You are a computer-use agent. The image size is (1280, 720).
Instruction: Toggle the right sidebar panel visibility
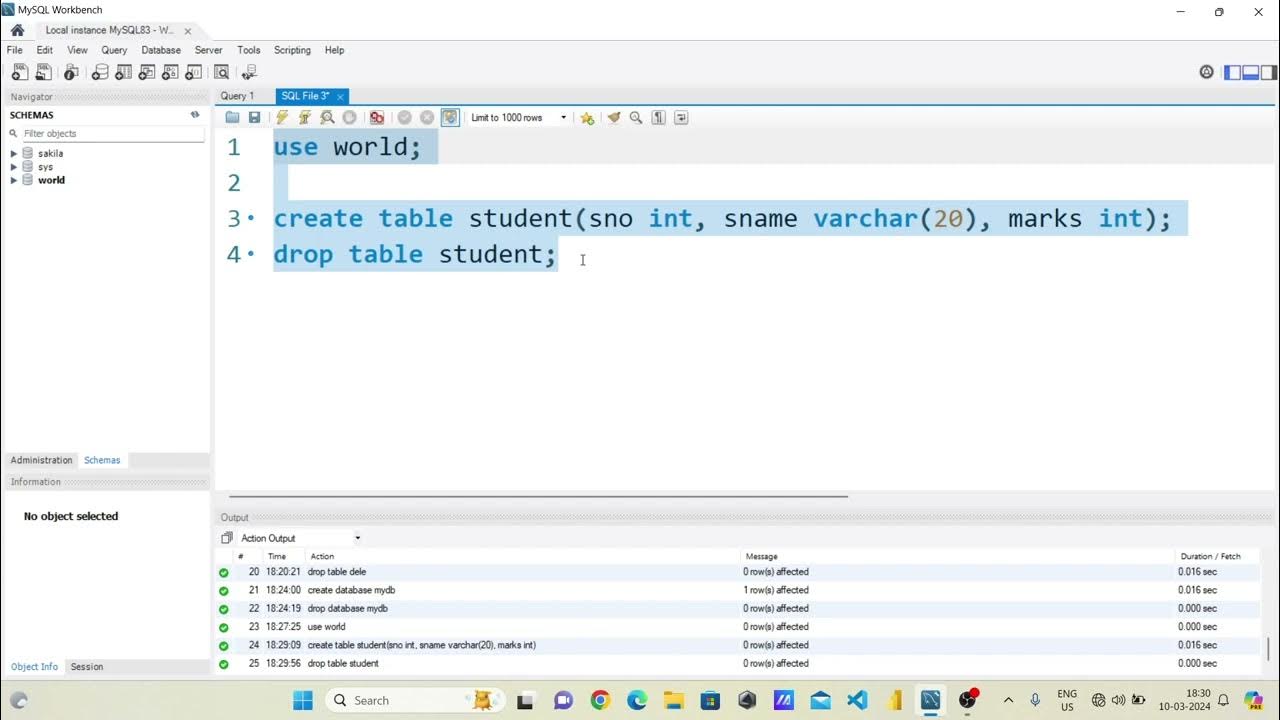click(x=1268, y=72)
